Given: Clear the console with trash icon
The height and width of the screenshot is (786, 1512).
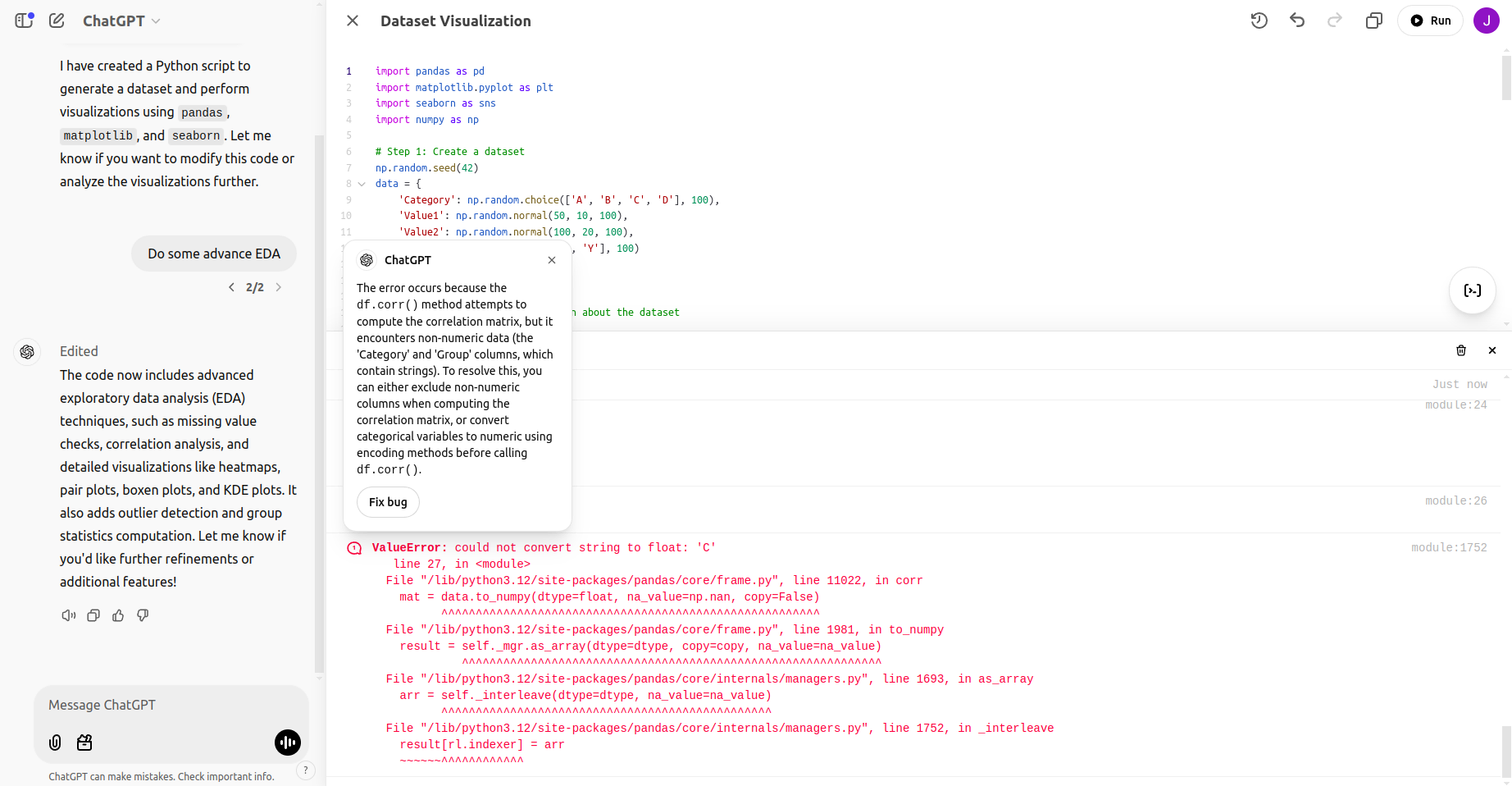Looking at the screenshot, I should pyautogui.click(x=1461, y=350).
